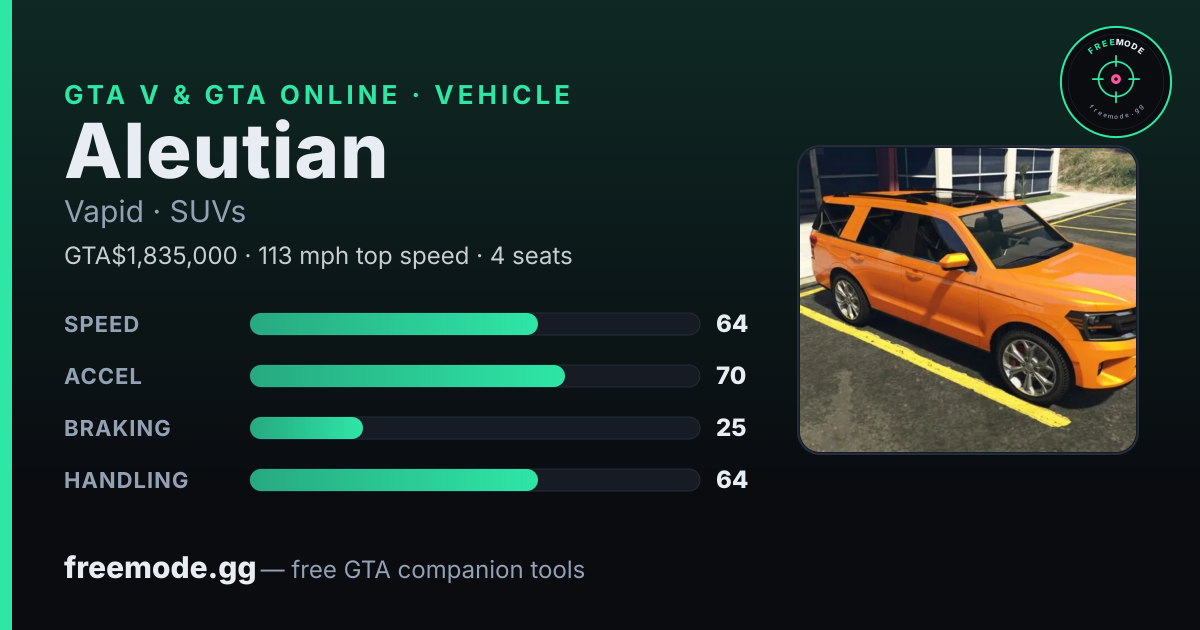
Task: Click the BRAKING stat progress bar
Action: click(474, 428)
